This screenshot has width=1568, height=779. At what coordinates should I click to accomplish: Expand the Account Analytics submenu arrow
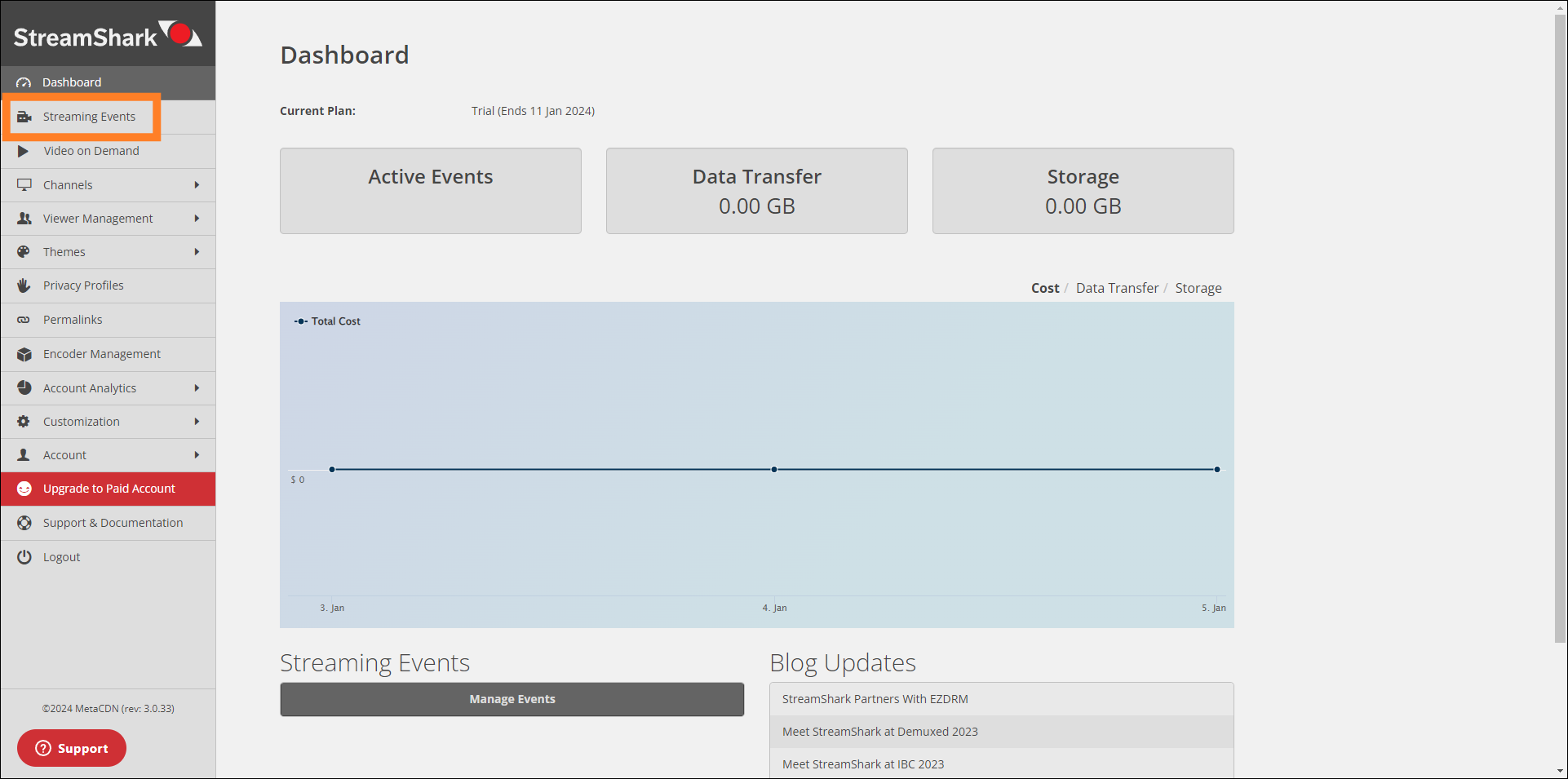(197, 388)
